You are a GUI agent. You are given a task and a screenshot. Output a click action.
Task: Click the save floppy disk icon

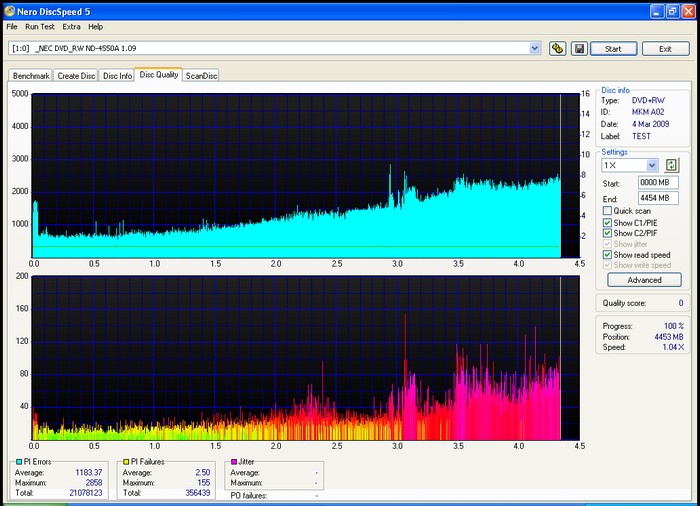tap(578, 48)
